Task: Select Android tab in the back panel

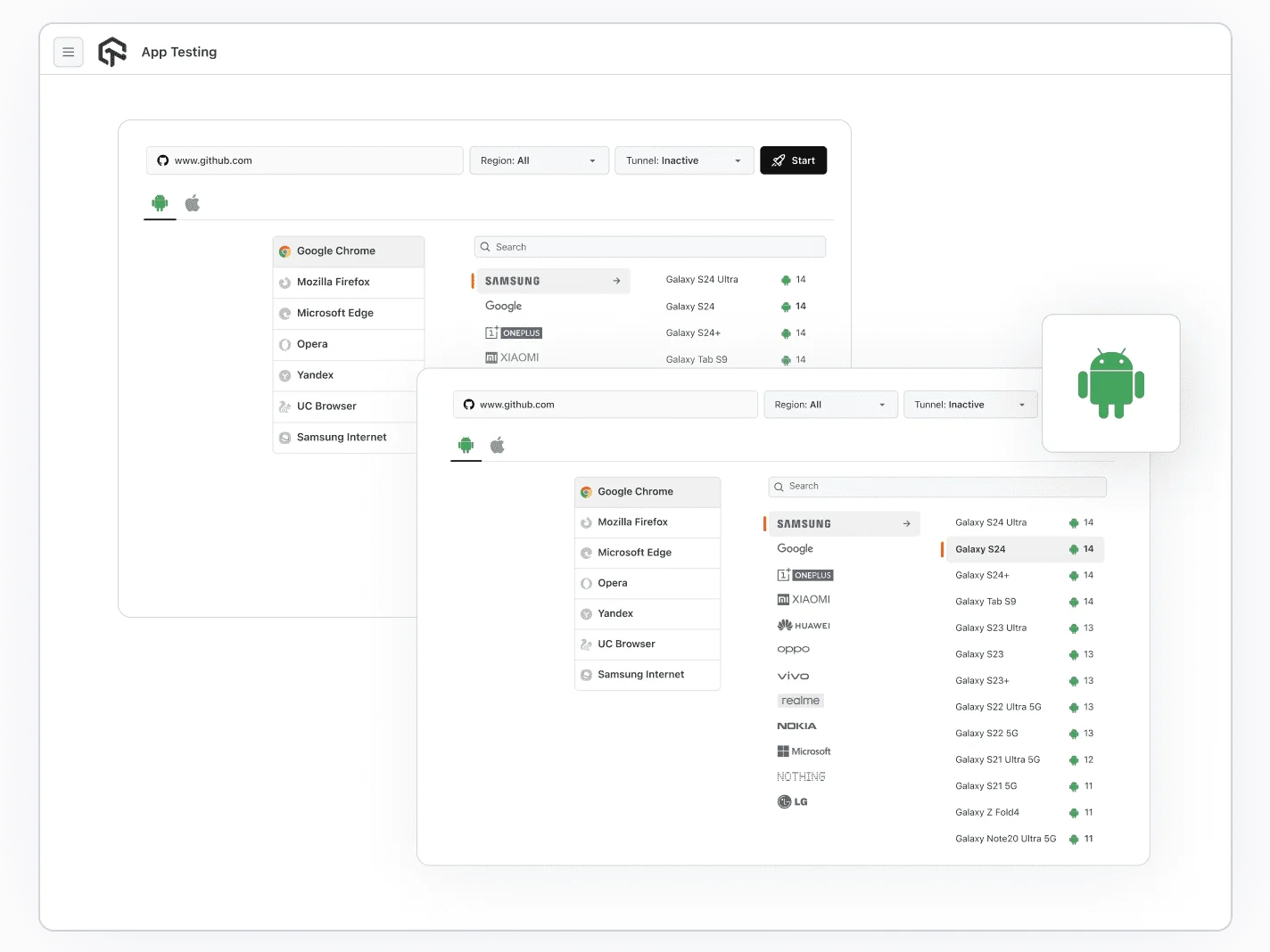Action: pyautogui.click(x=160, y=203)
